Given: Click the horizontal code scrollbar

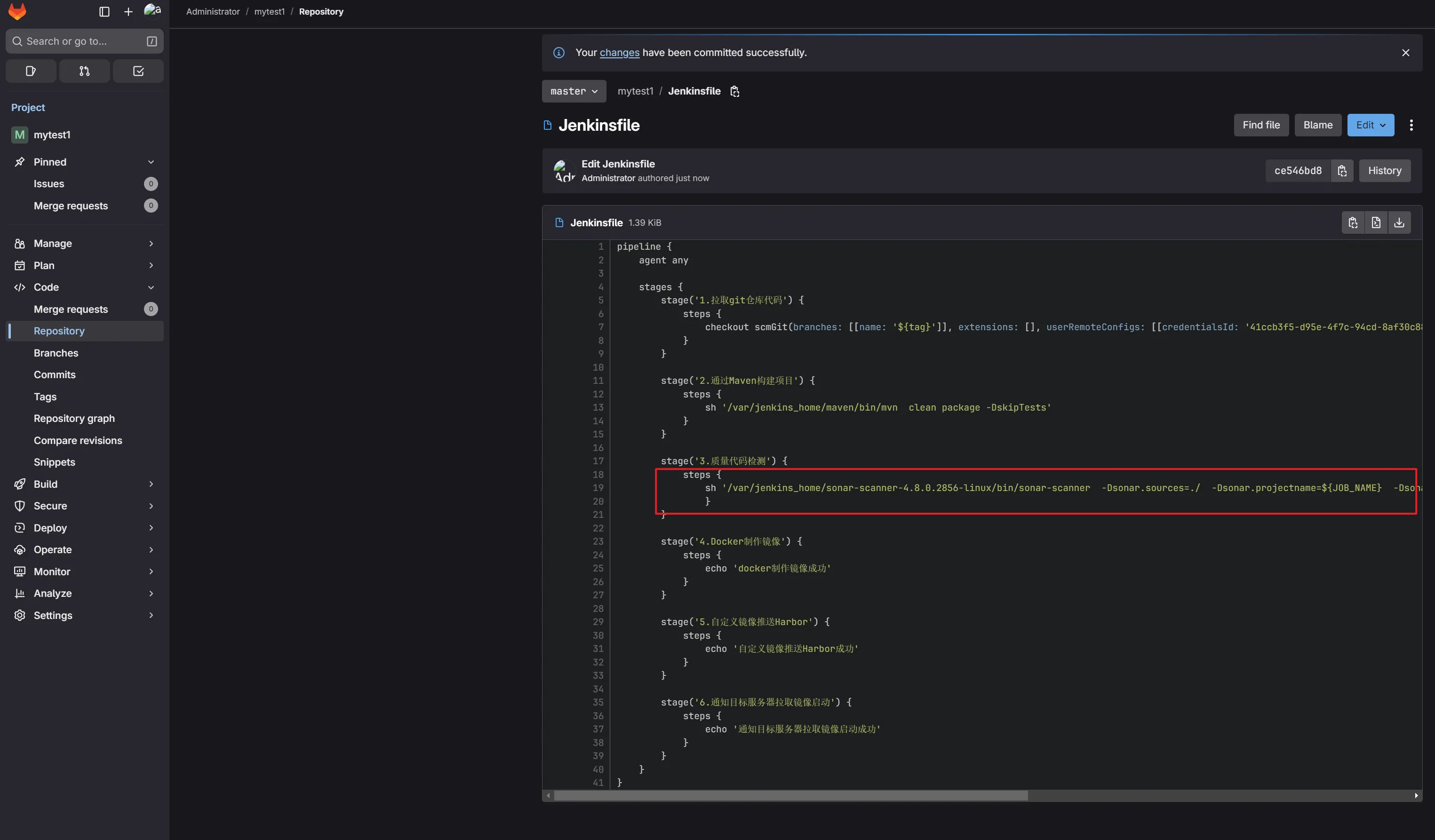Looking at the screenshot, I should (x=790, y=796).
